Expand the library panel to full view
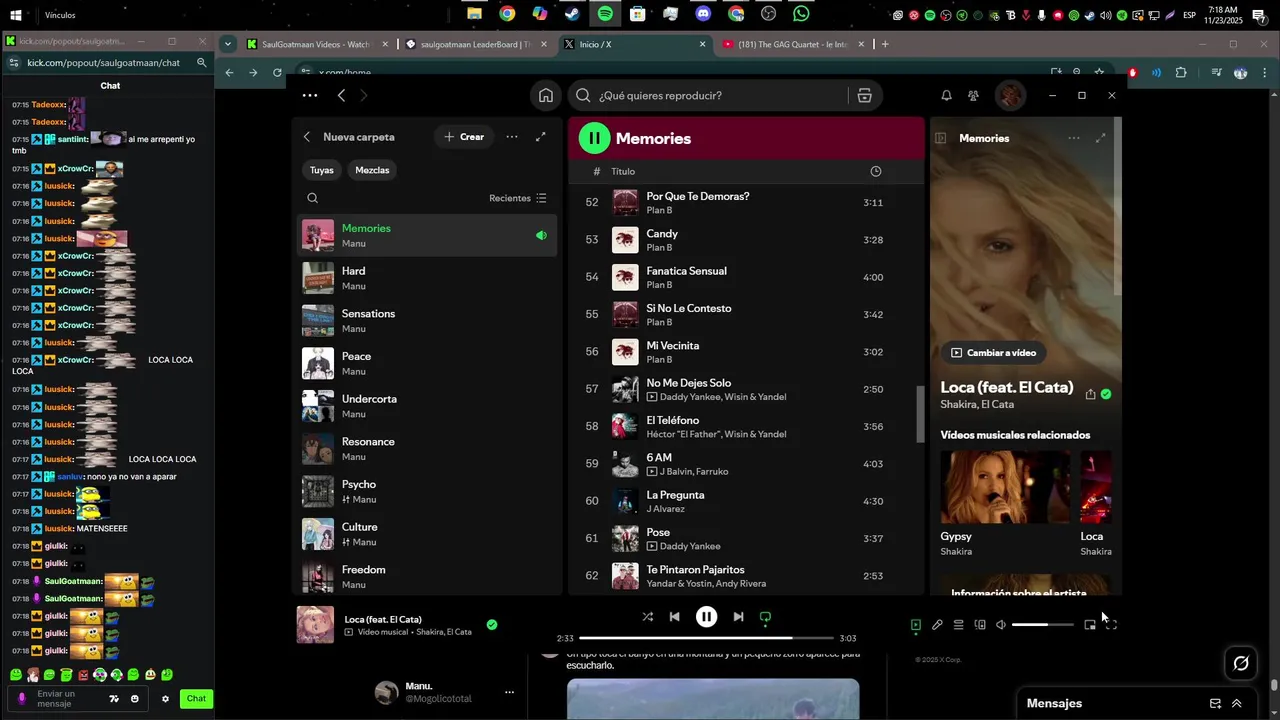1280x720 pixels. (541, 137)
